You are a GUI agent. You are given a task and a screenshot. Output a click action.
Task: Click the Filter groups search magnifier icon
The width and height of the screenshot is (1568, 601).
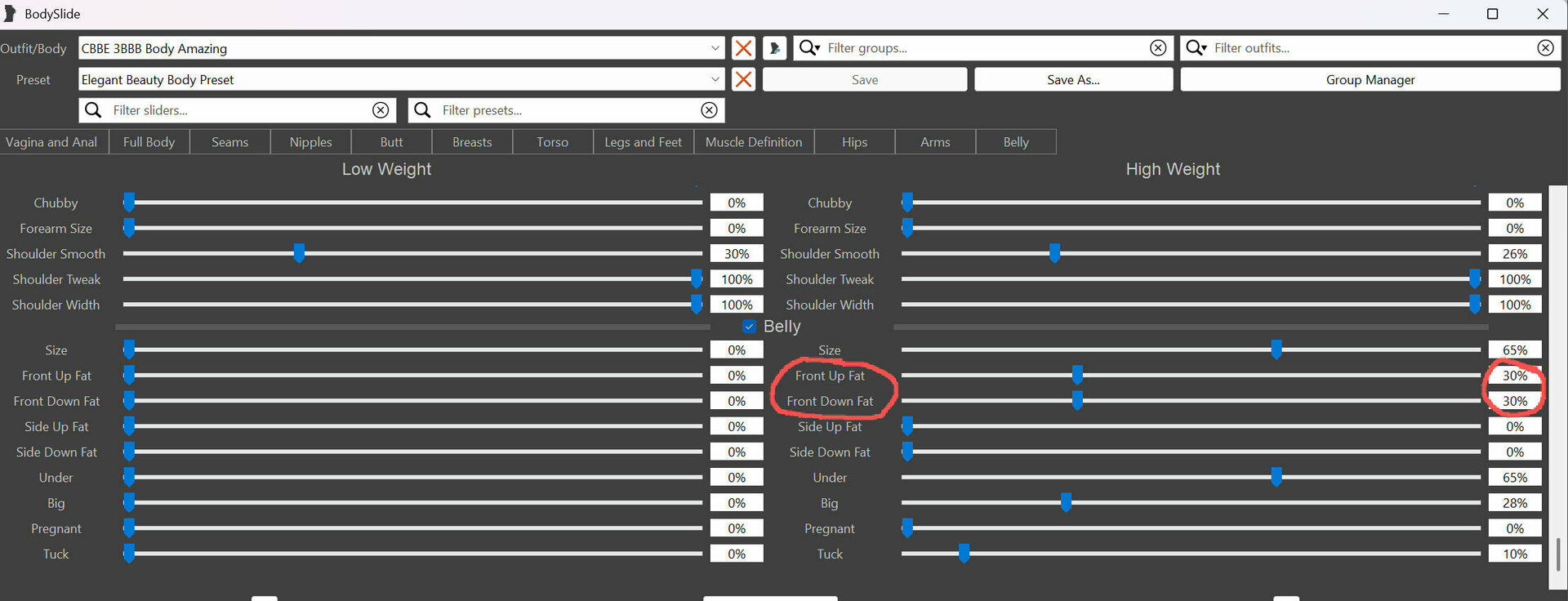click(x=808, y=48)
